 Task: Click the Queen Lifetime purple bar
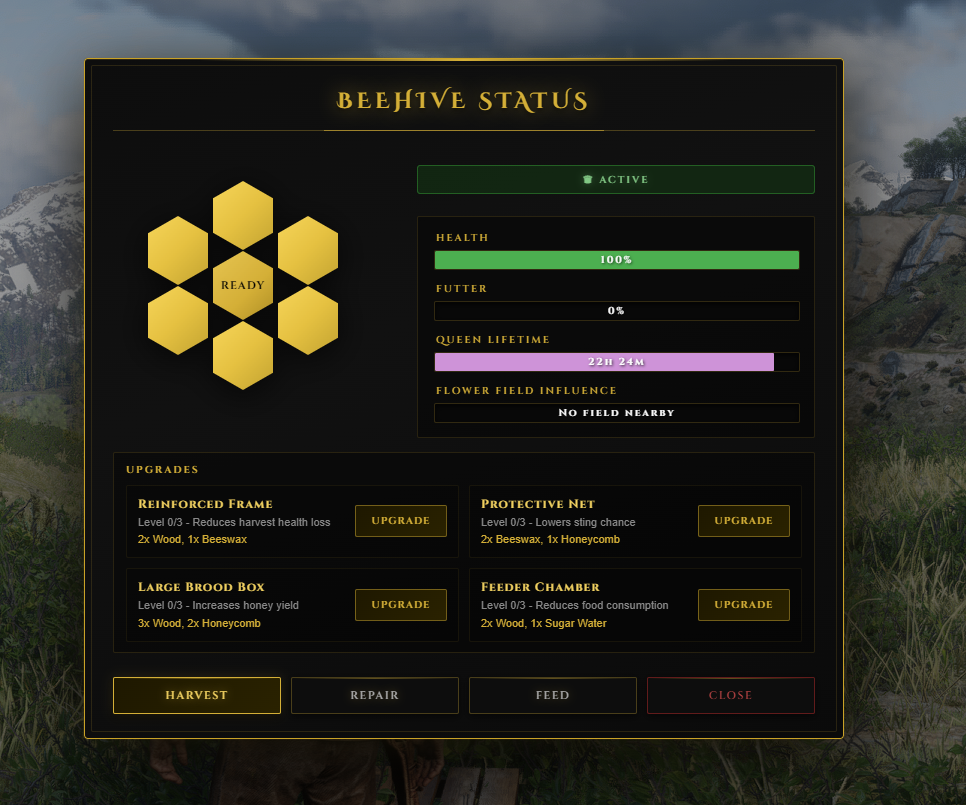point(617,362)
